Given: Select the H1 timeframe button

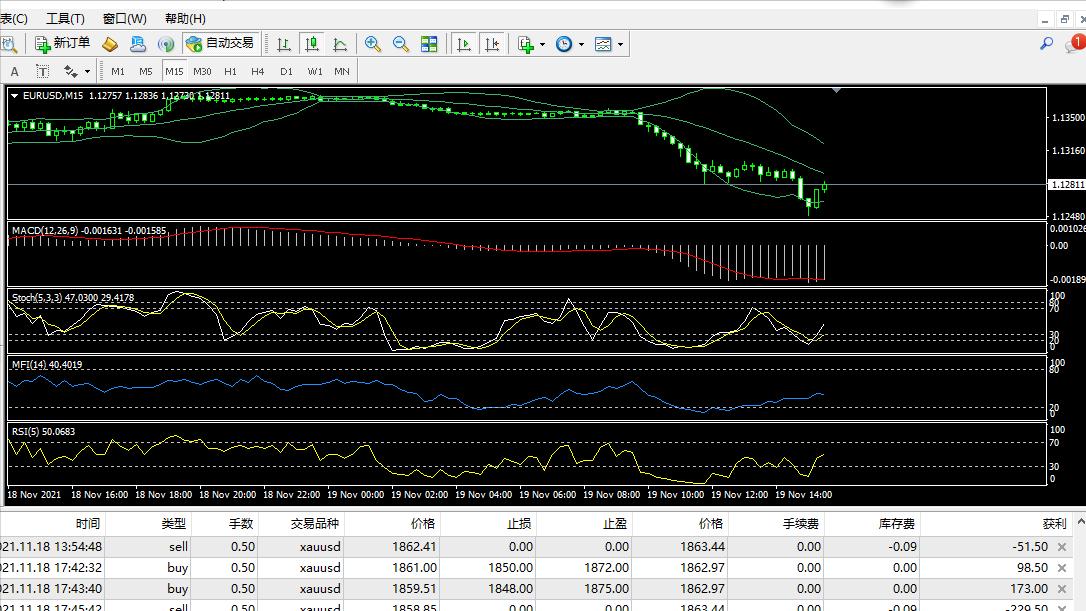Looking at the screenshot, I should click(230, 71).
